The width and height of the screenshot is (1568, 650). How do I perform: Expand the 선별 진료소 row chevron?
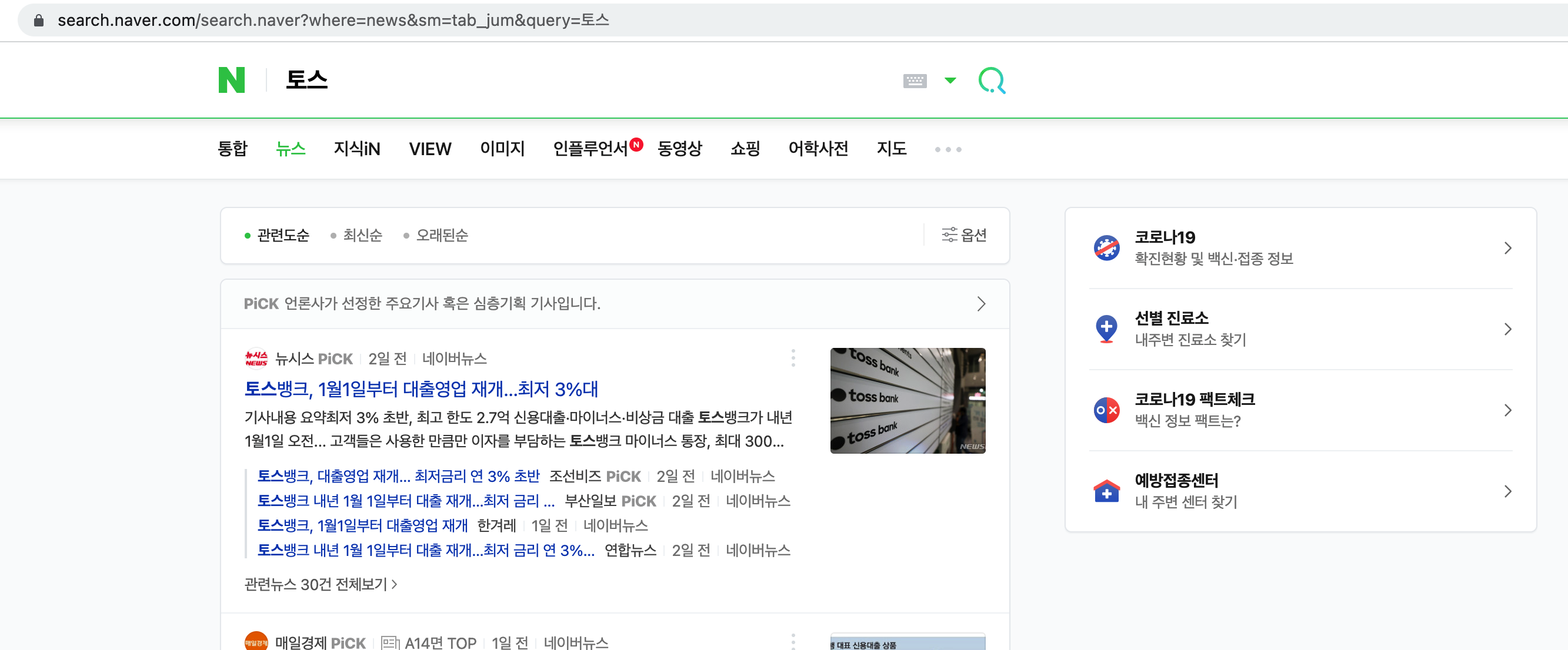(x=1507, y=329)
